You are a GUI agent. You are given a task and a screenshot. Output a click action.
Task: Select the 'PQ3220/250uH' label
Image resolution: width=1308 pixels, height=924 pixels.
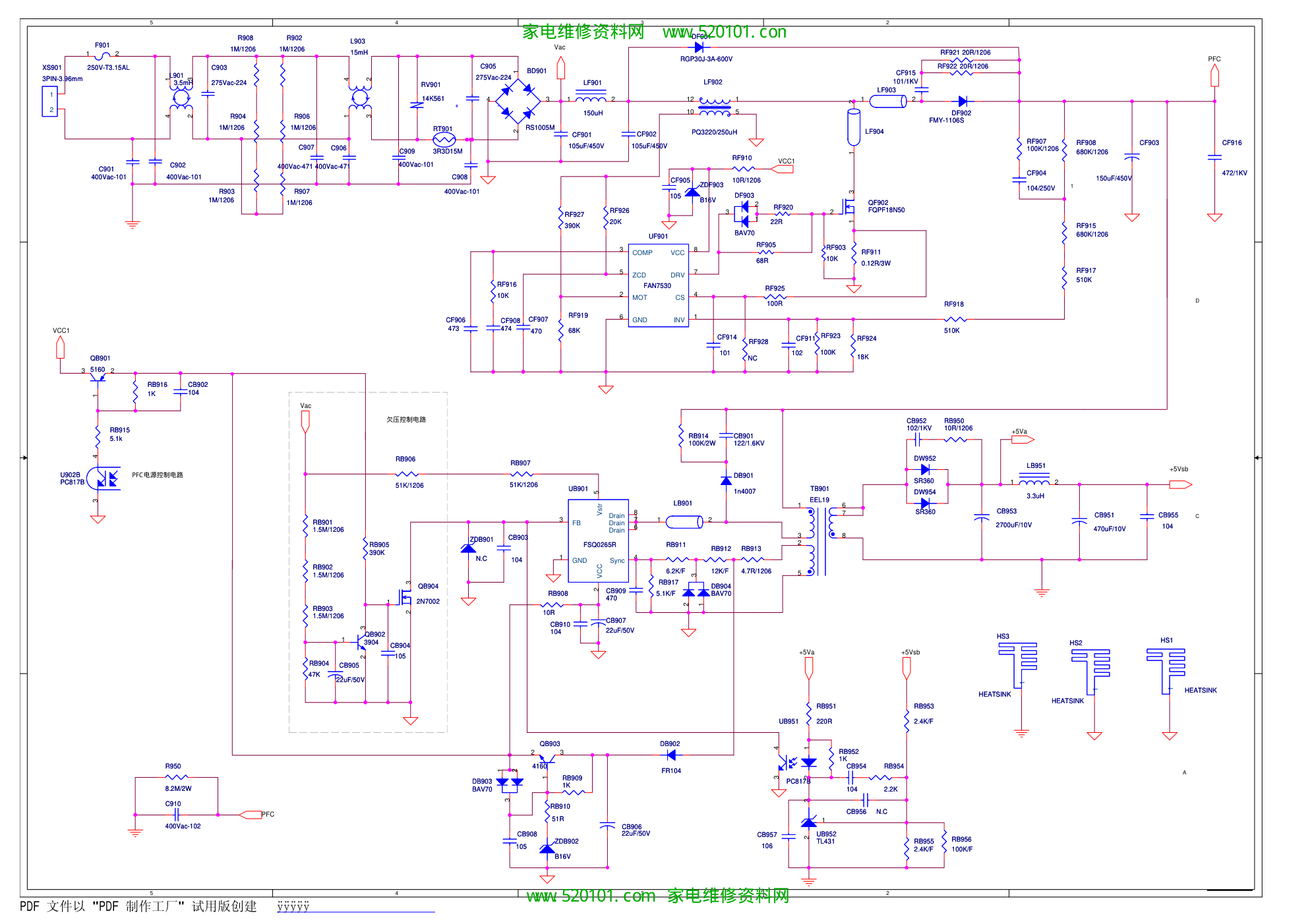click(714, 132)
